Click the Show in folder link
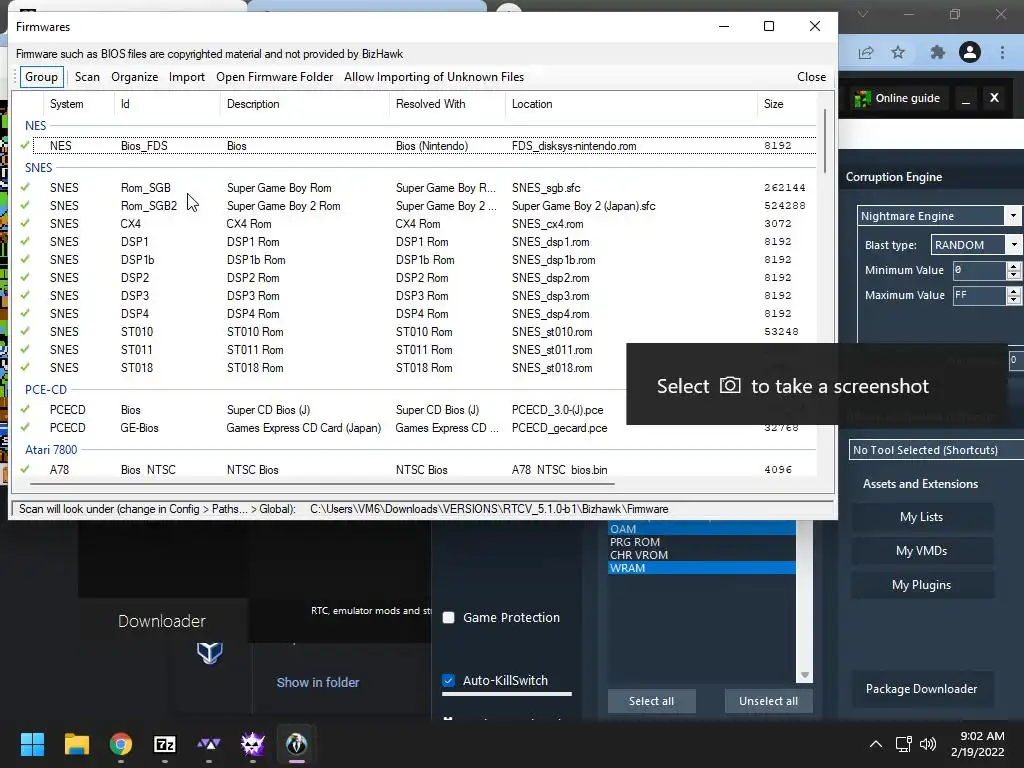The image size is (1024, 768). click(x=318, y=682)
